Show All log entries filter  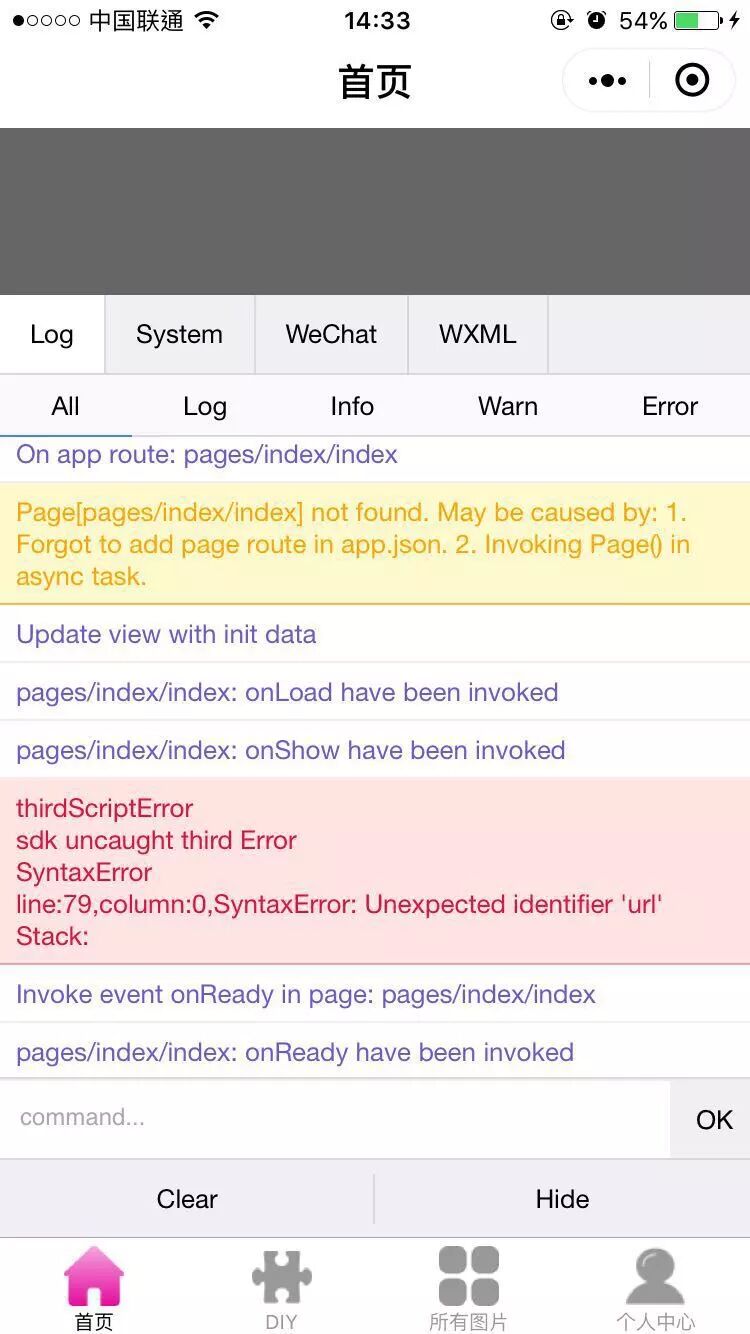(x=65, y=406)
